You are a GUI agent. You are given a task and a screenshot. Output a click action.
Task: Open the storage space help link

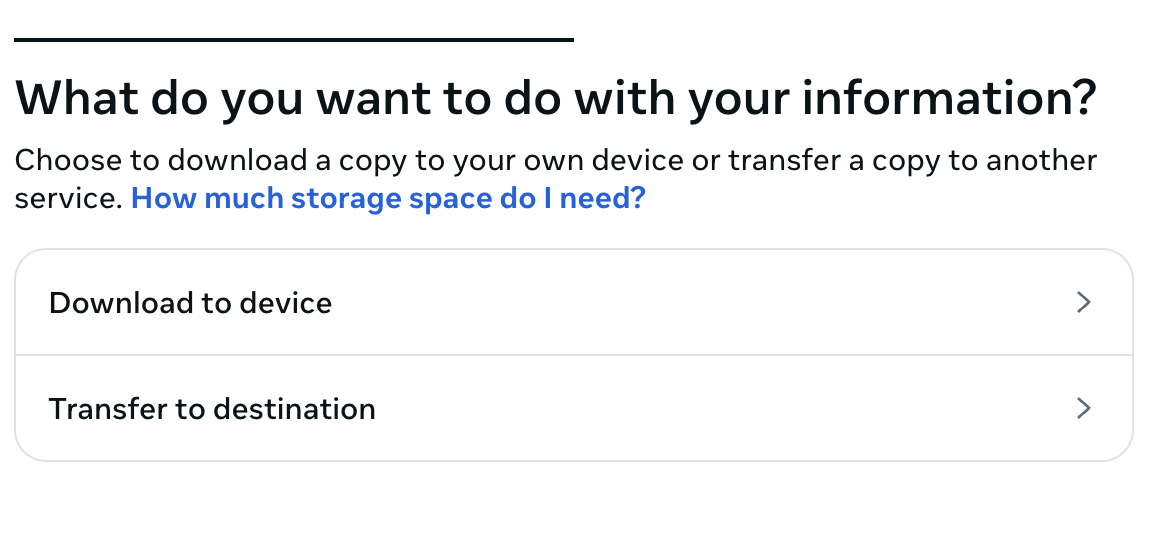click(x=388, y=198)
